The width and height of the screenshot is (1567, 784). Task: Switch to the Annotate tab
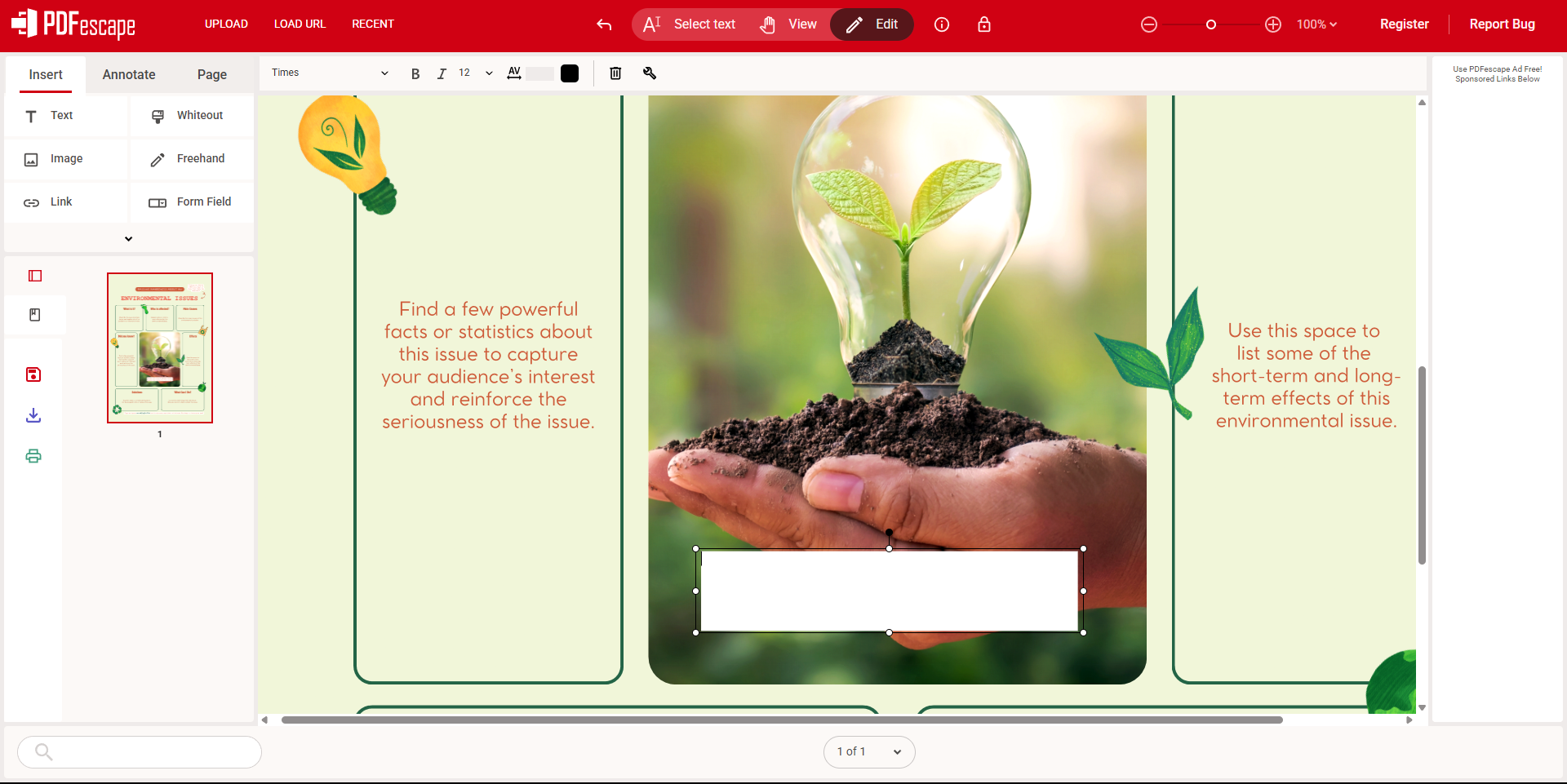pos(129,75)
